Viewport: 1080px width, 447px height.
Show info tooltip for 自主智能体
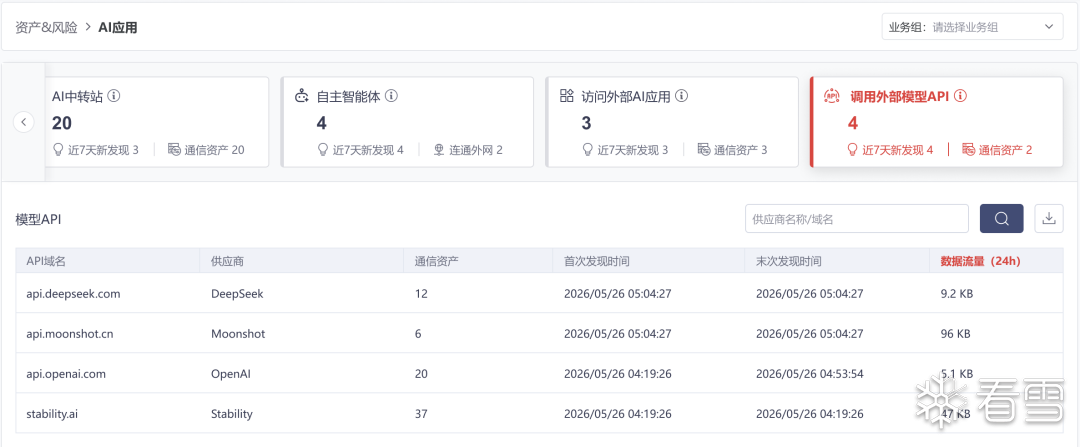tap(391, 96)
